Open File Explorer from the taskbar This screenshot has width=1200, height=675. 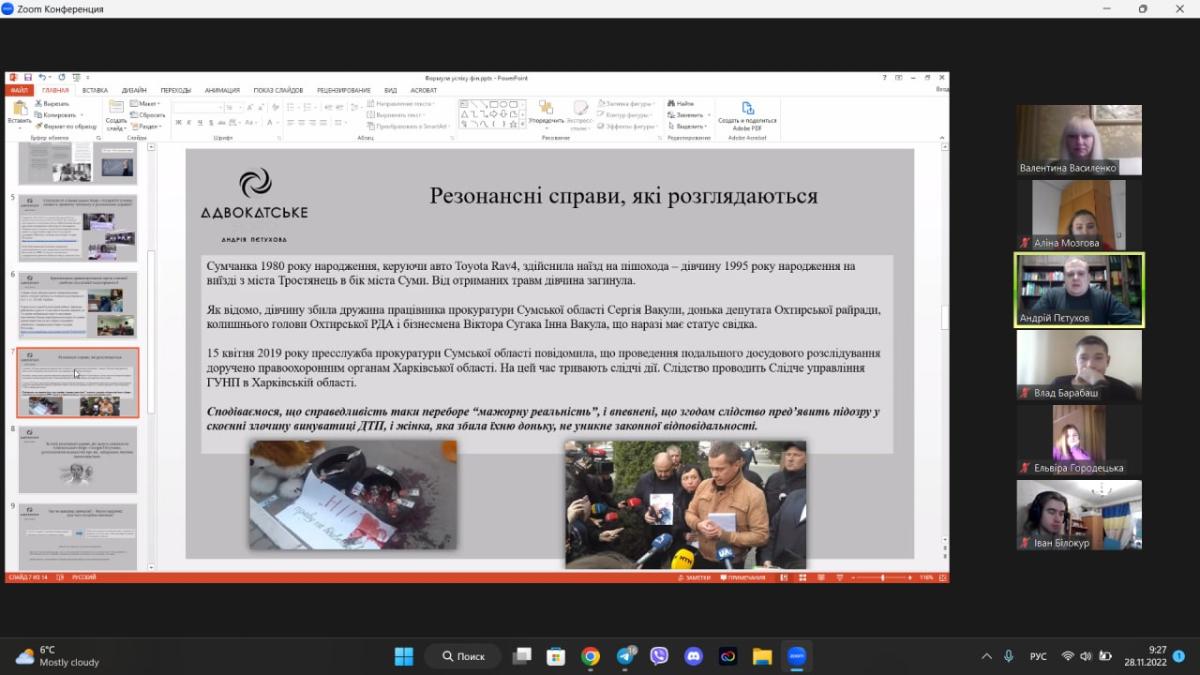763,656
